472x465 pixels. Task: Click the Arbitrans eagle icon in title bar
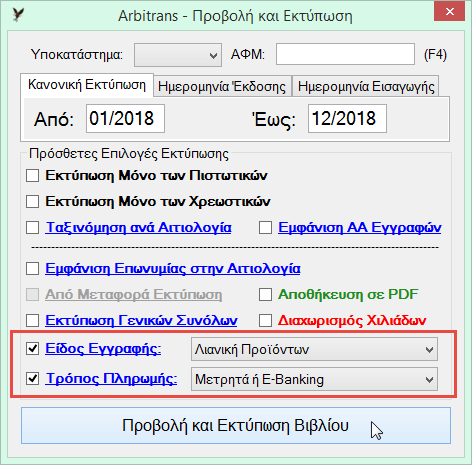pyautogui.click(x=18, y=14)
